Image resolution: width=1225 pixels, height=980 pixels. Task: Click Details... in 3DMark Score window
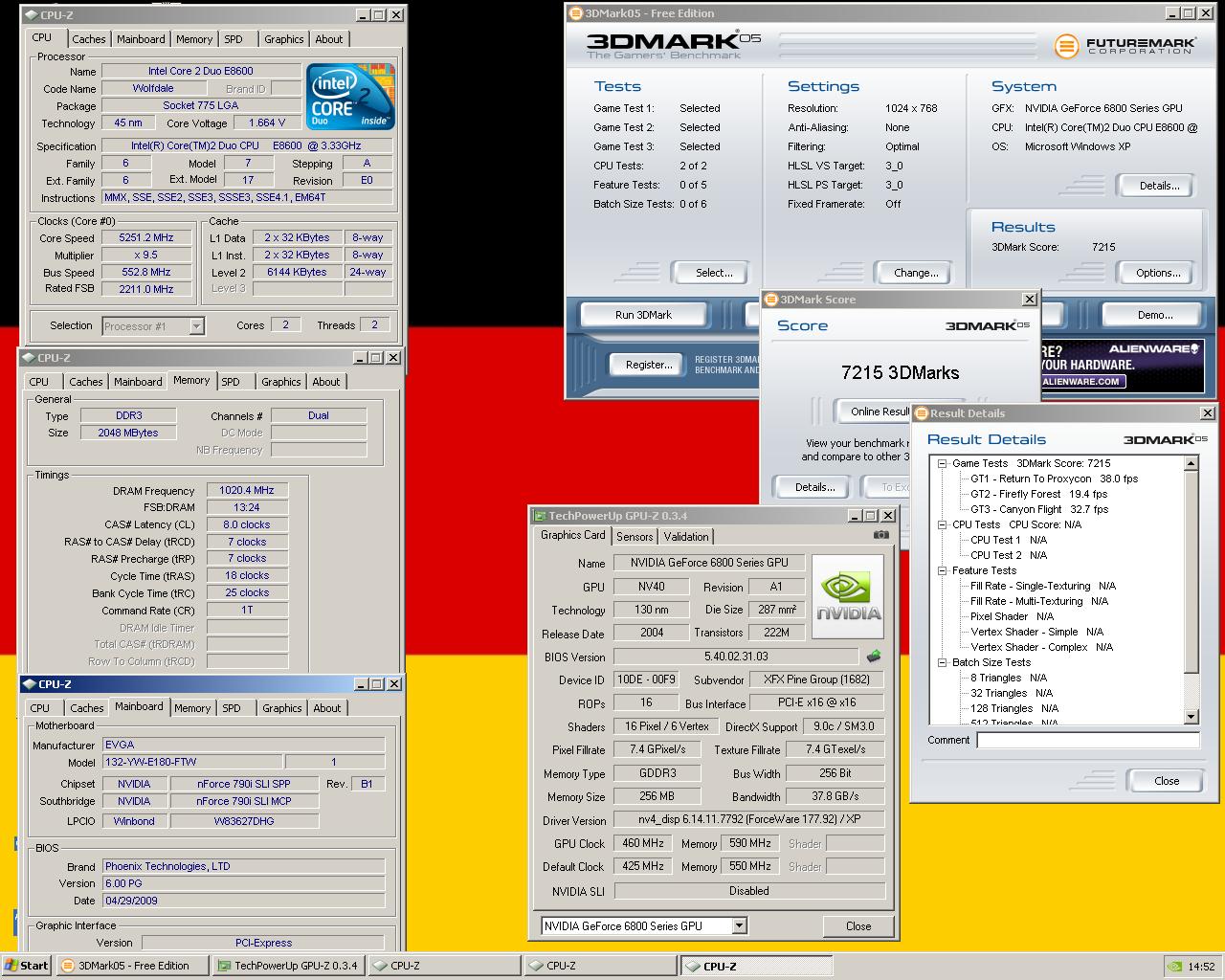pyautogui.click(x=814, y=487)
